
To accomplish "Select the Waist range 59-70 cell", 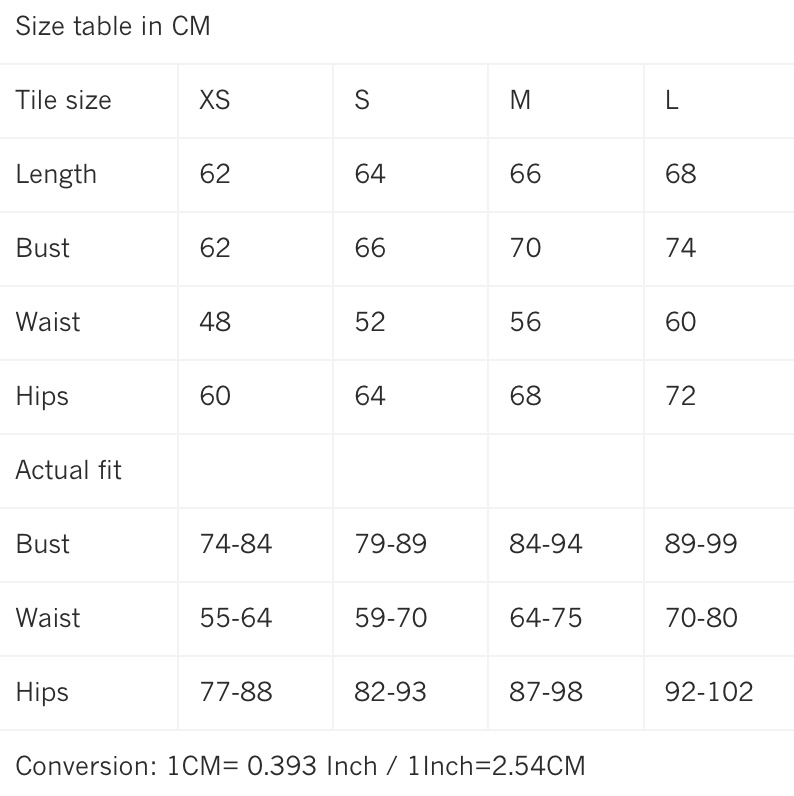I will [391, 618].
